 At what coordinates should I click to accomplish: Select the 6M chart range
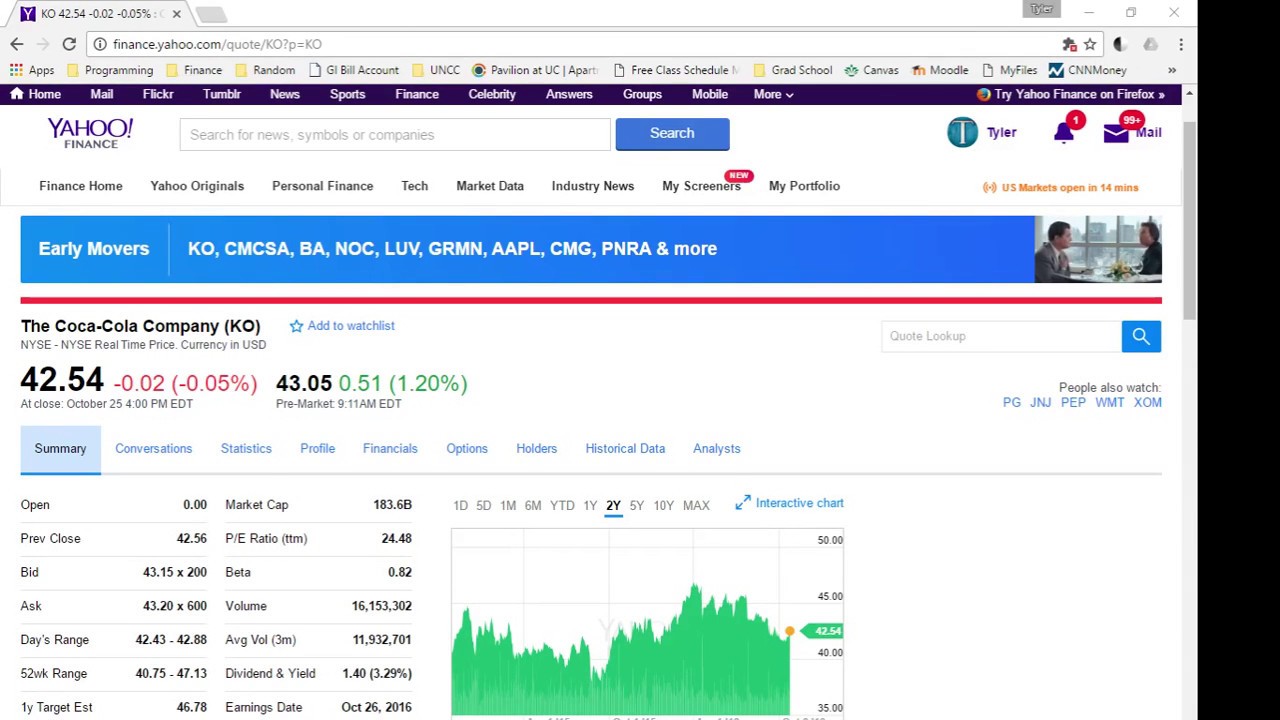click(x=533, y=505)
